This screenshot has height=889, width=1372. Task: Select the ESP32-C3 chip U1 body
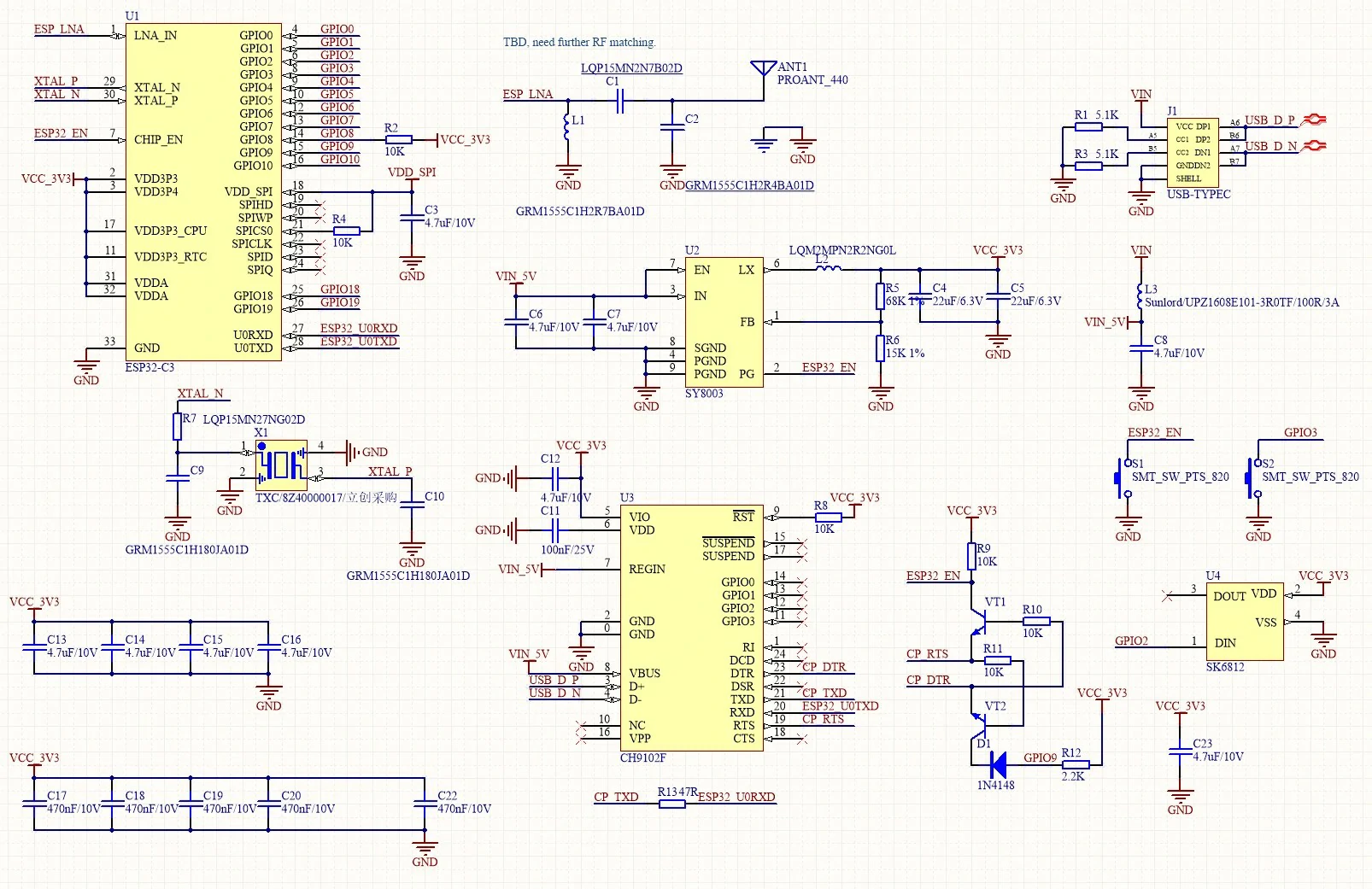[x=203, y=192]
